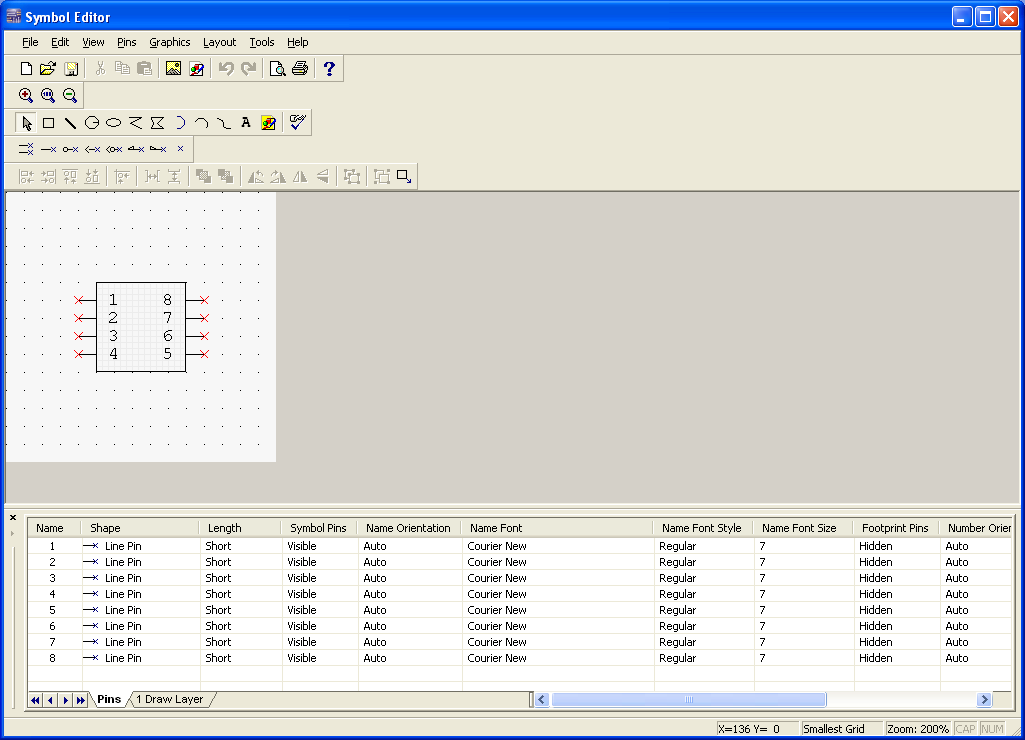Select the Polygon drawing tool

click(158, 123)
